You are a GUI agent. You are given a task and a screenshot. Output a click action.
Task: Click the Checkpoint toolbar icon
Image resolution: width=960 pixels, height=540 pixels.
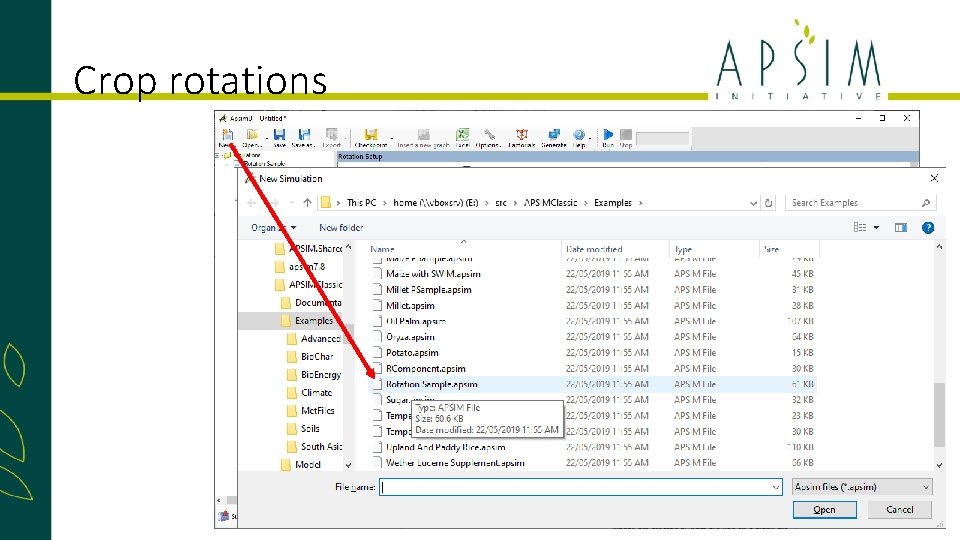(x=371, y=135)
